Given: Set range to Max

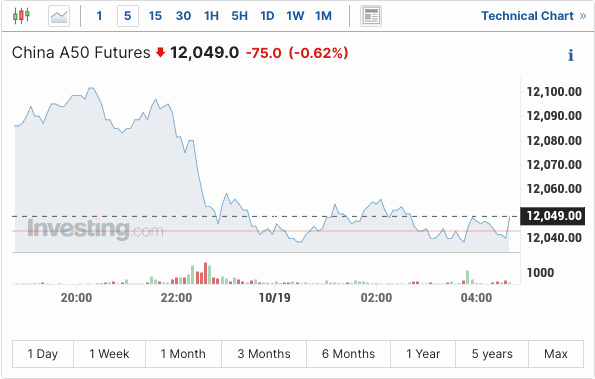Looking at the screenshot, I should click(556, 354).
